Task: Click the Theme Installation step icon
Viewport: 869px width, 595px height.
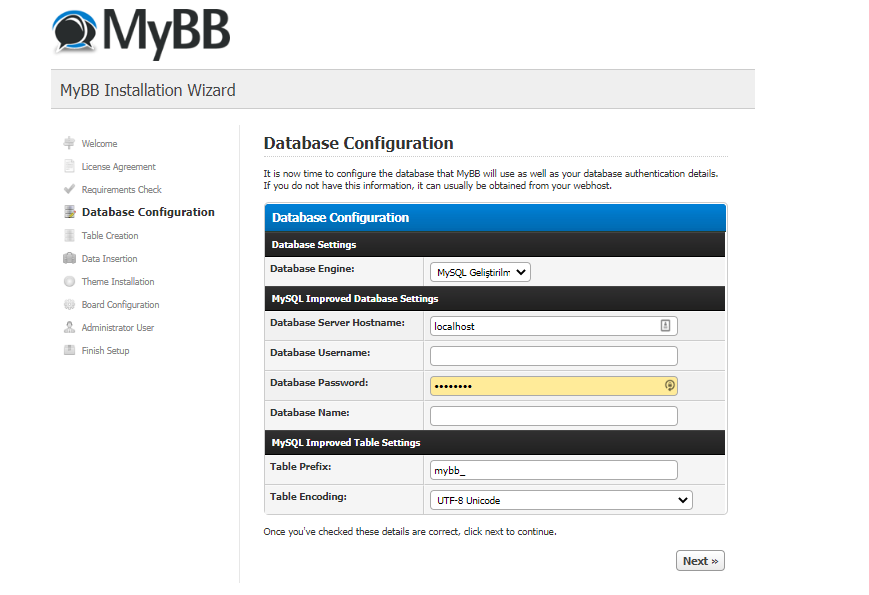Action: tap(69, 281)
